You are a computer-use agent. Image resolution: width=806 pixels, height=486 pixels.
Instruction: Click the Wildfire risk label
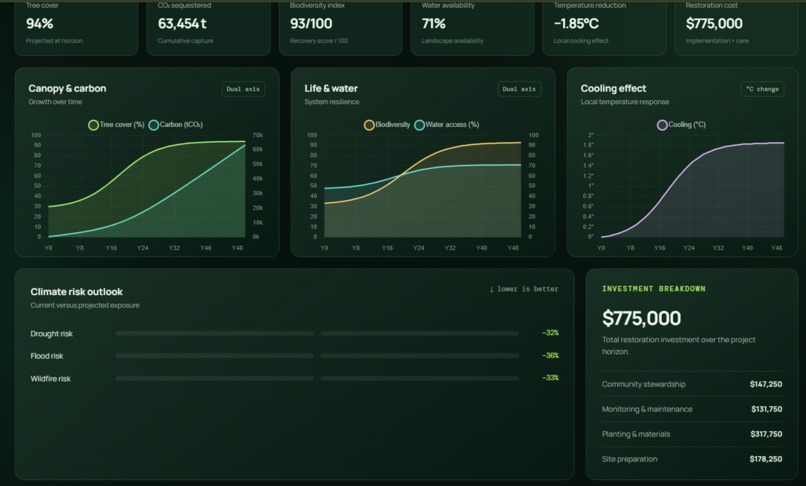tap(50, 379)
